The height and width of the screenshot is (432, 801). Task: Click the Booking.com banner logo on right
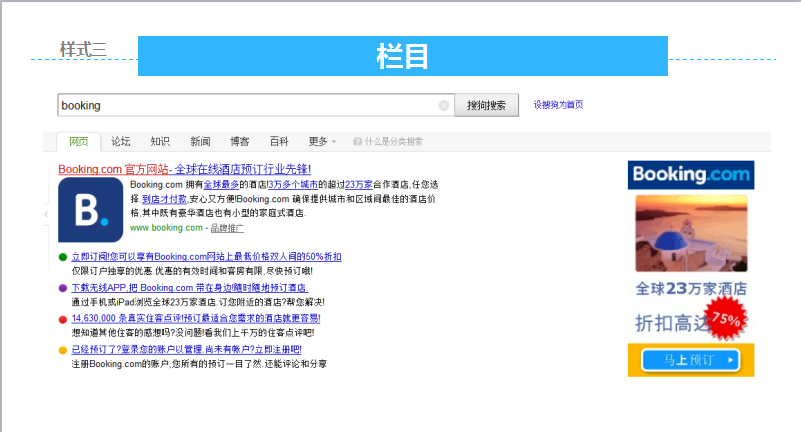click(690, 175)
